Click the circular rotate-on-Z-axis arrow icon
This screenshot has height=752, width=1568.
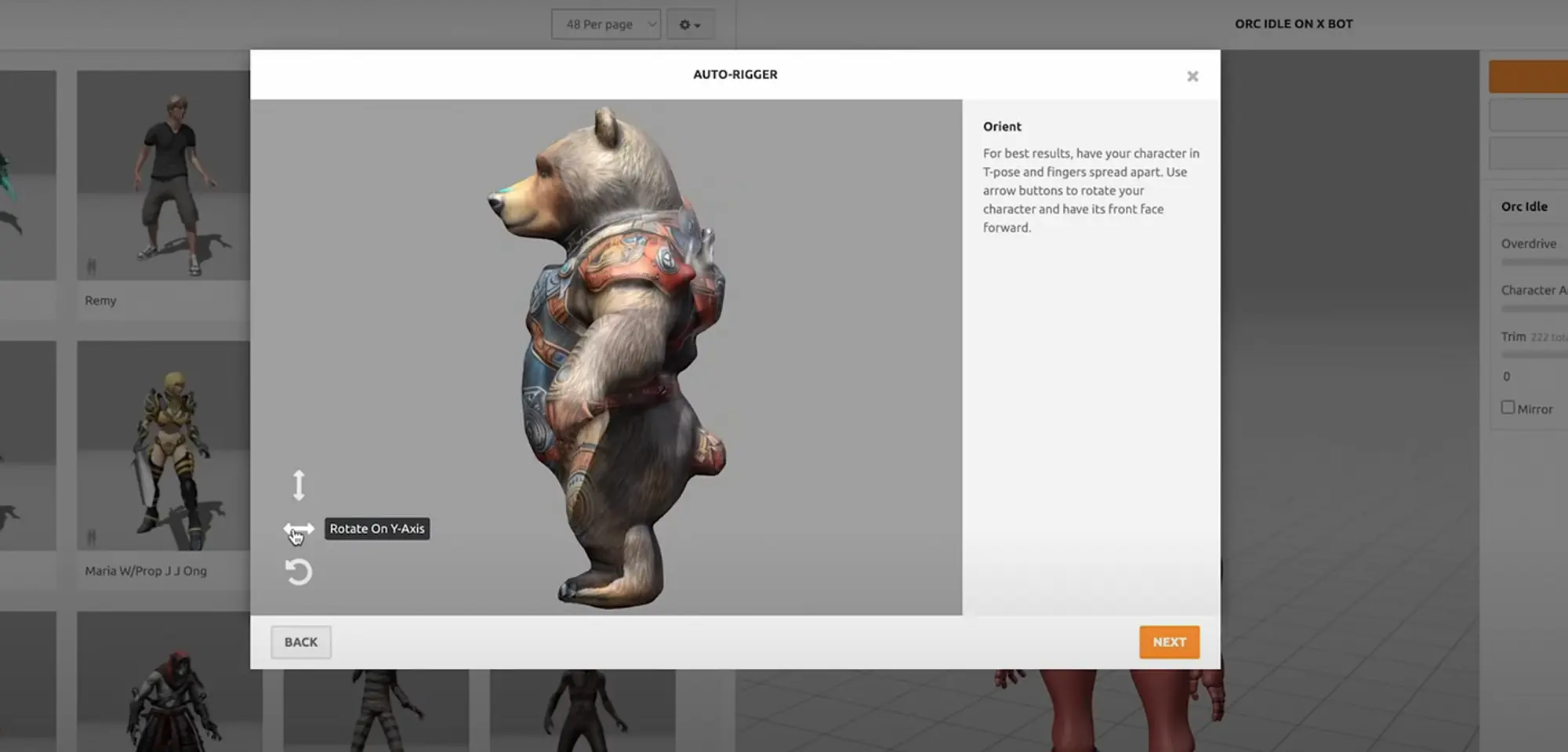point(299,572)
